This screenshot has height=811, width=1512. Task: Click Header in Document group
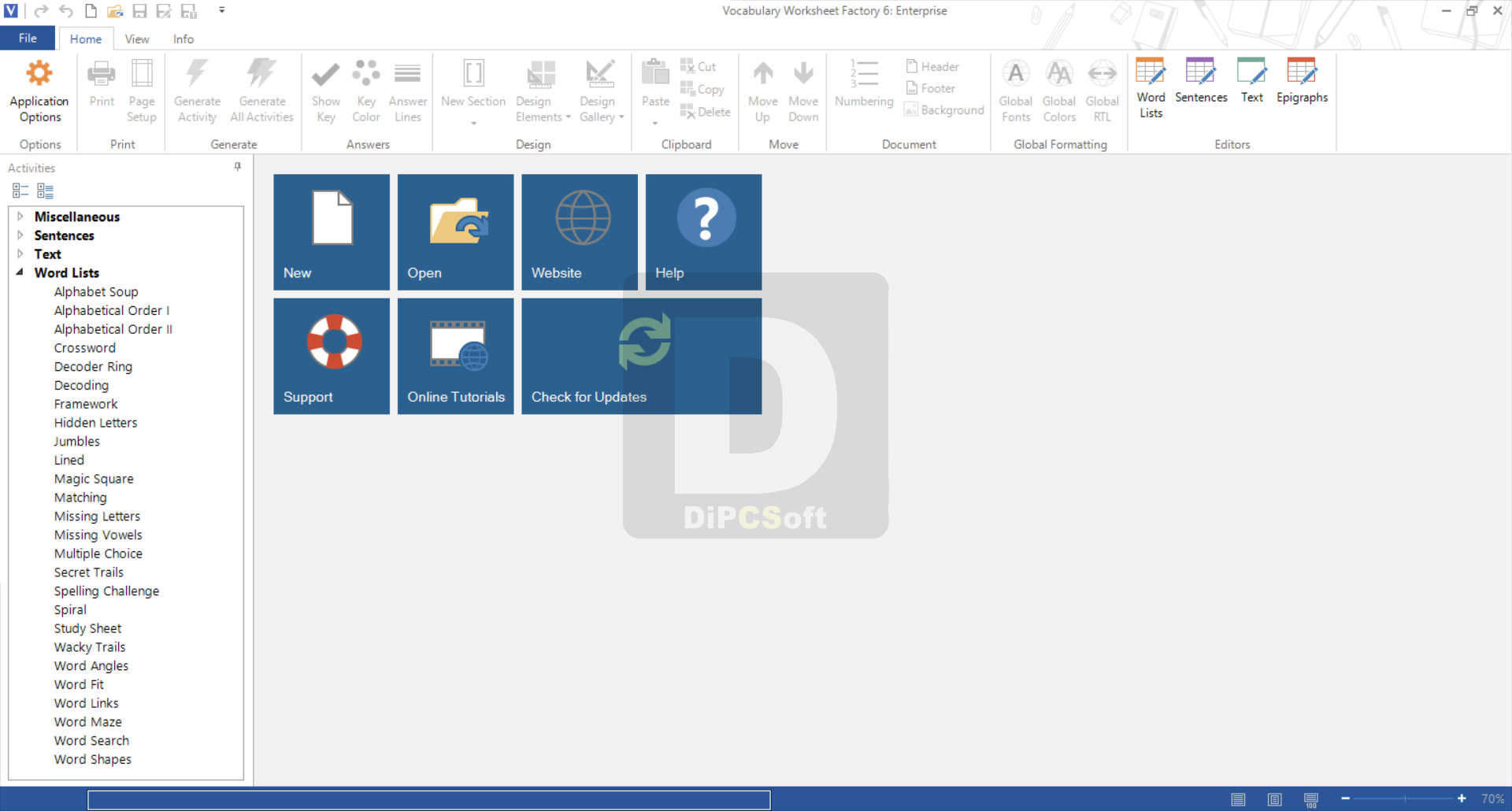pyautogui.click(x=932, y=67)
